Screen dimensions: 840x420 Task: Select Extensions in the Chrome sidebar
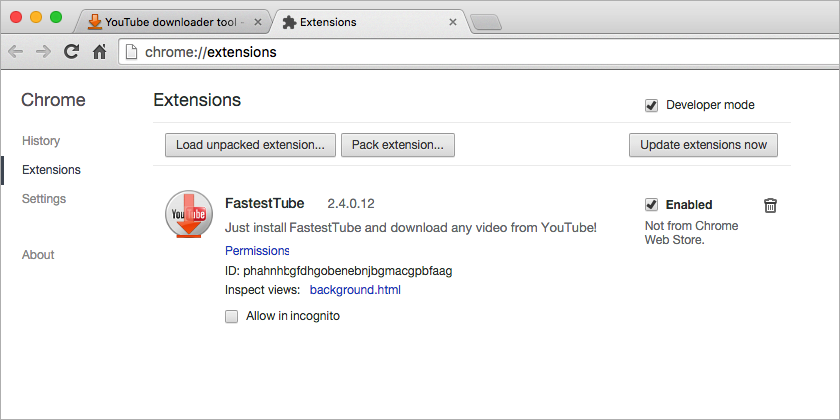tap(51, 170)
